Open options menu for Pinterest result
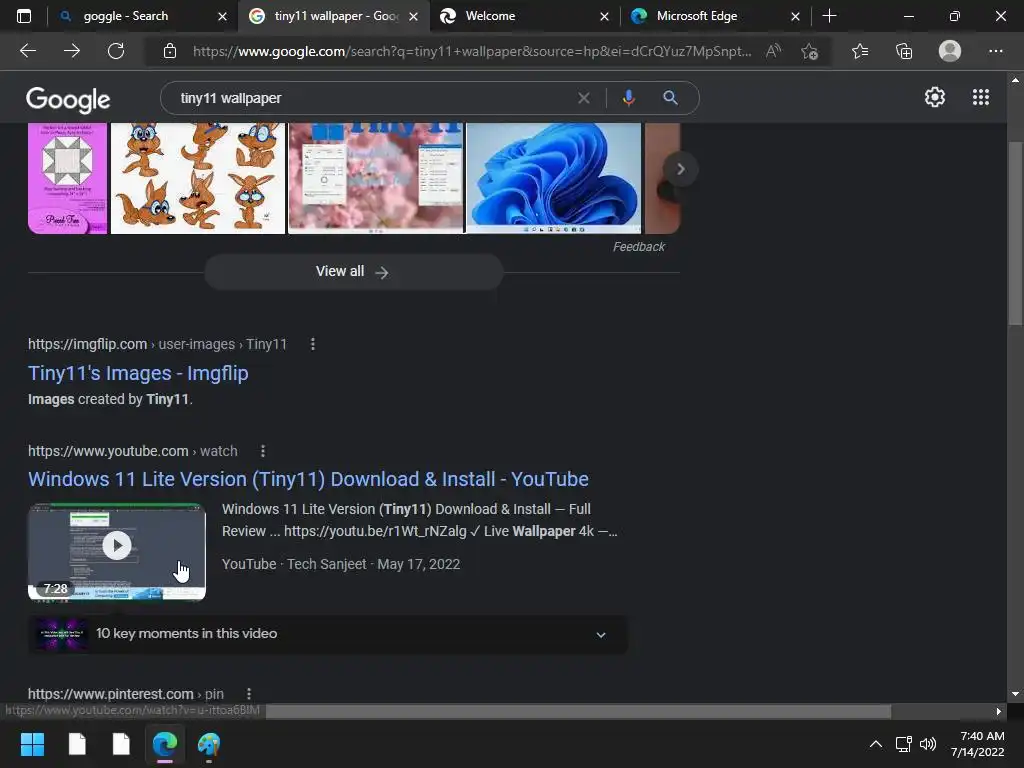1024x768 pixels. pyautogui.click(x=249, y=694)
